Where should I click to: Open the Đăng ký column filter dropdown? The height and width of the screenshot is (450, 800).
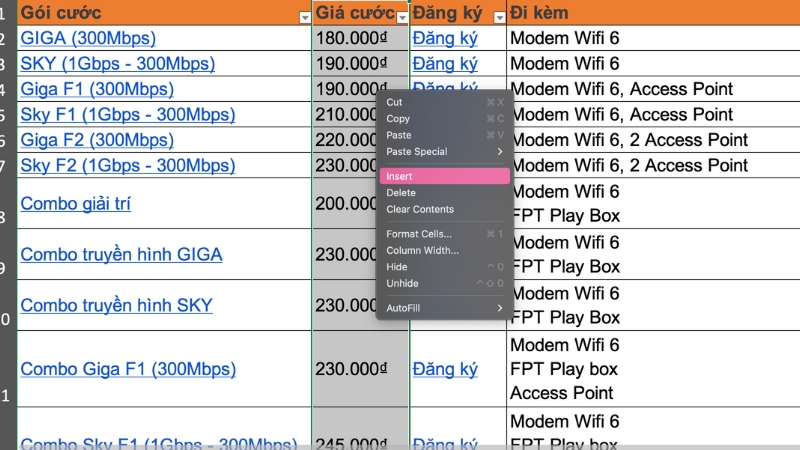point(500,17)
